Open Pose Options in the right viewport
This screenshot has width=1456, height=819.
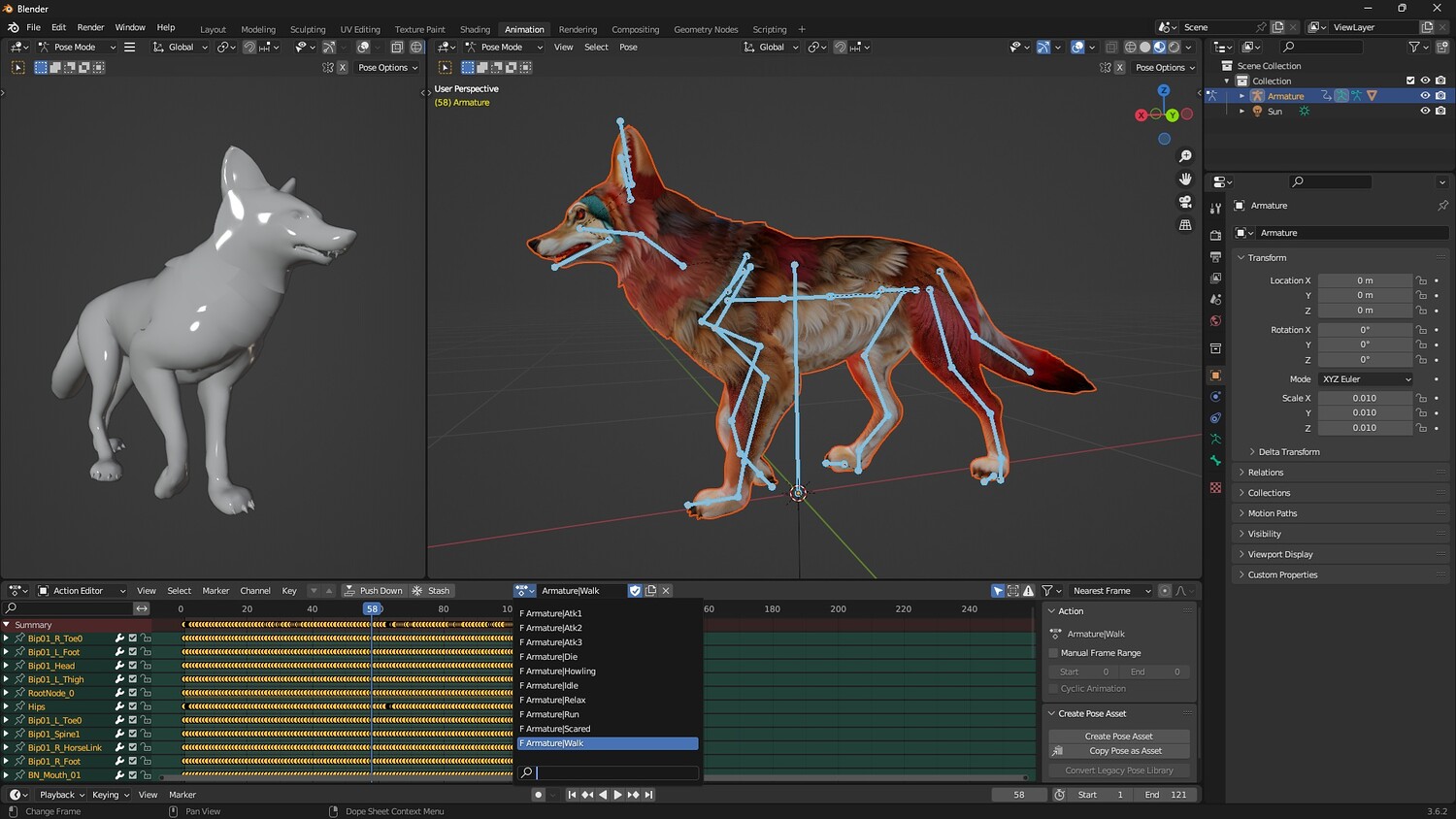[x=1165, y=68]
